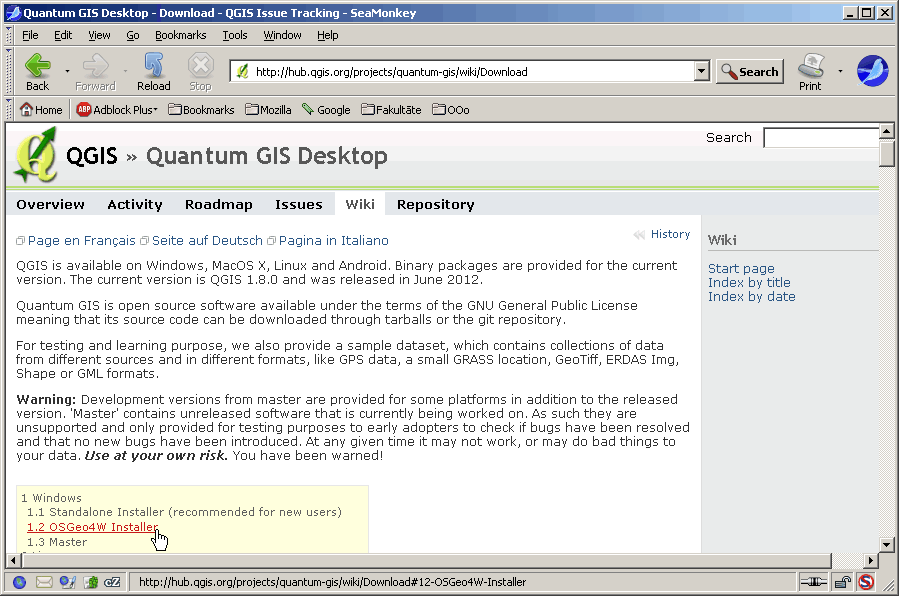Open the Bookmarks folder on the personal toolbar
The image size is (899, 596).
coord(201,109)
